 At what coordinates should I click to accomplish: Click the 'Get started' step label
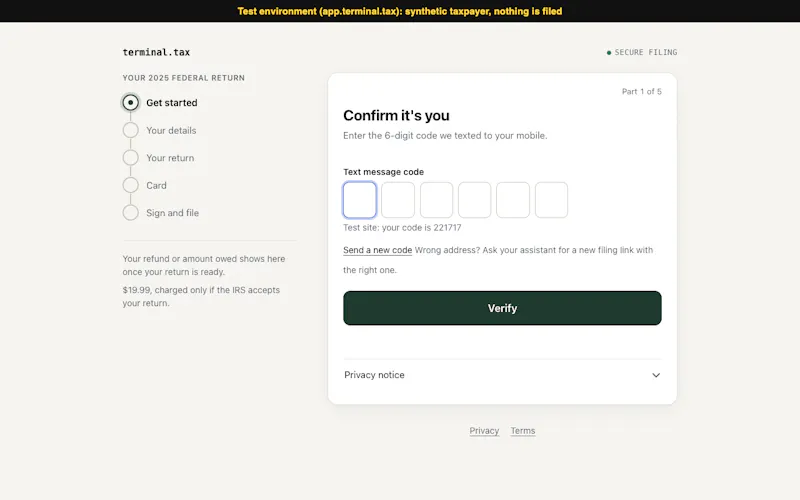coord(172,103)
